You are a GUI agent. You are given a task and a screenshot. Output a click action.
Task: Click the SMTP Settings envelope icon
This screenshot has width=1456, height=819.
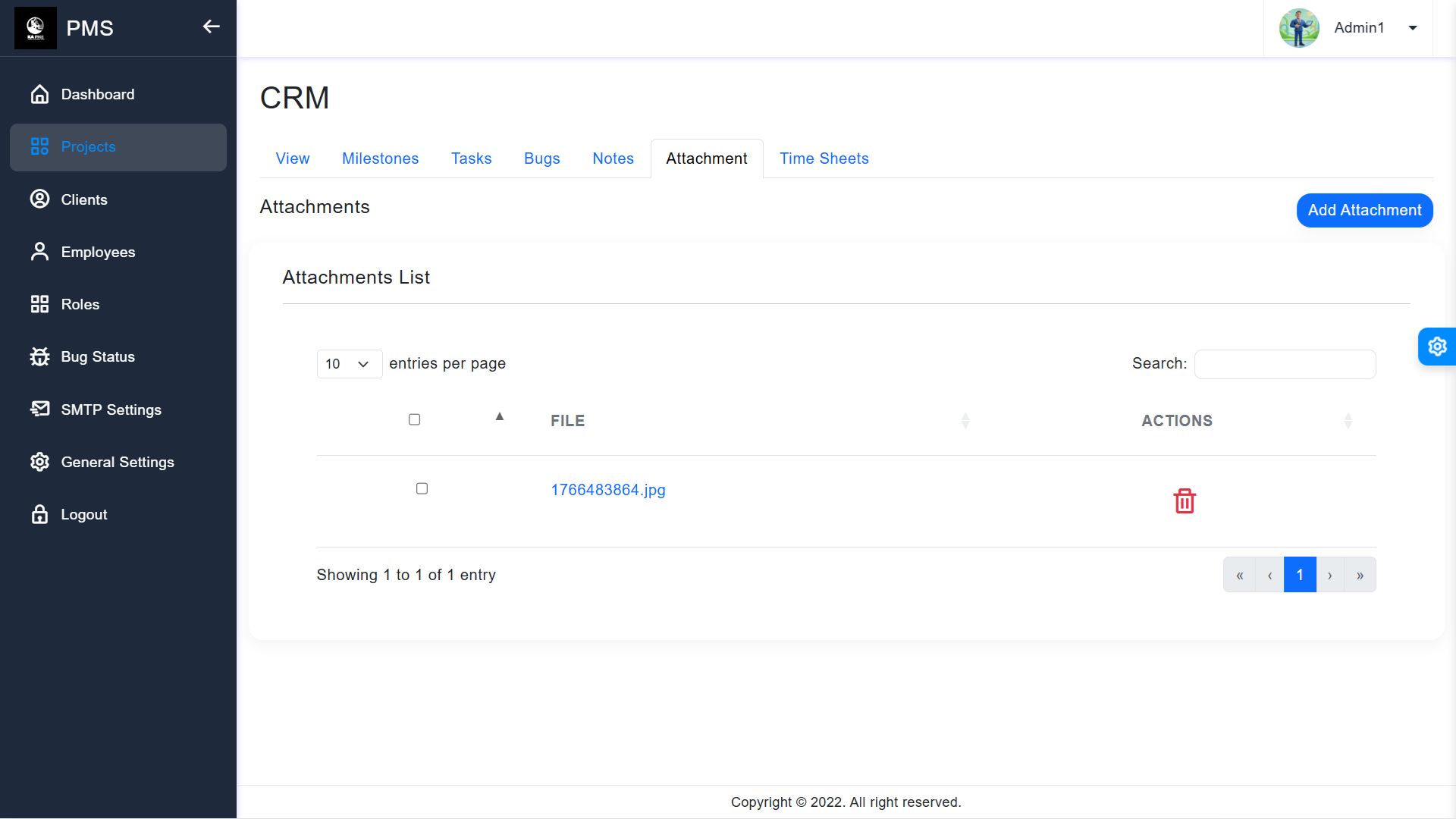point(39,409)
